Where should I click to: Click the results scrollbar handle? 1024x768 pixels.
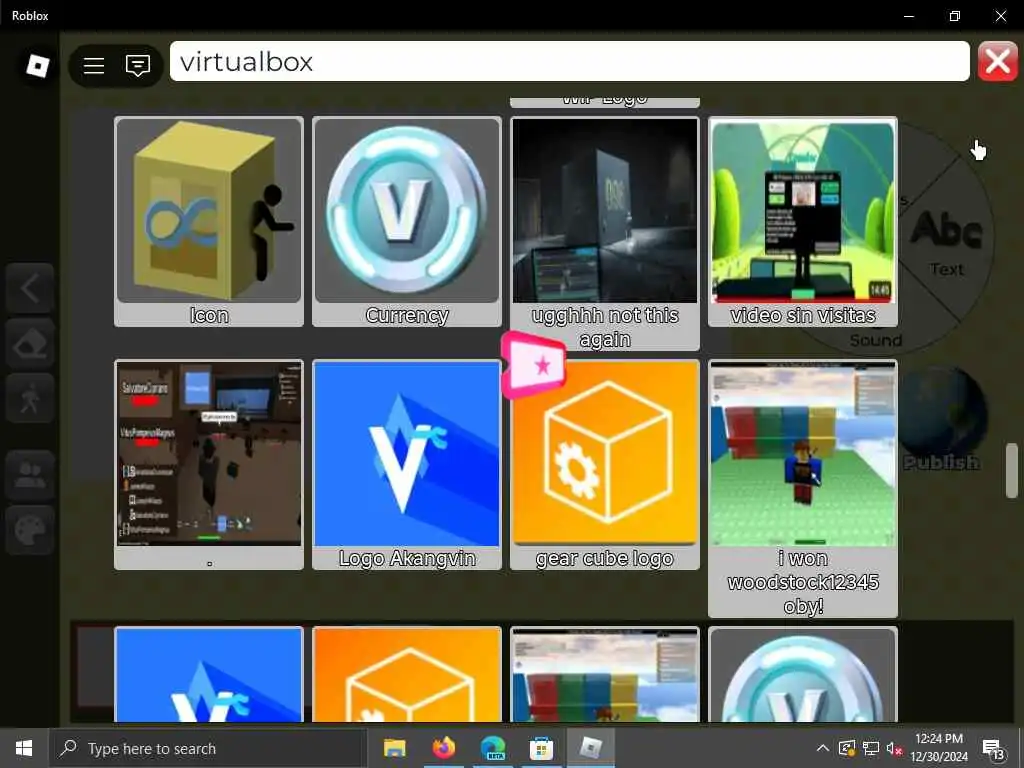1012,470
